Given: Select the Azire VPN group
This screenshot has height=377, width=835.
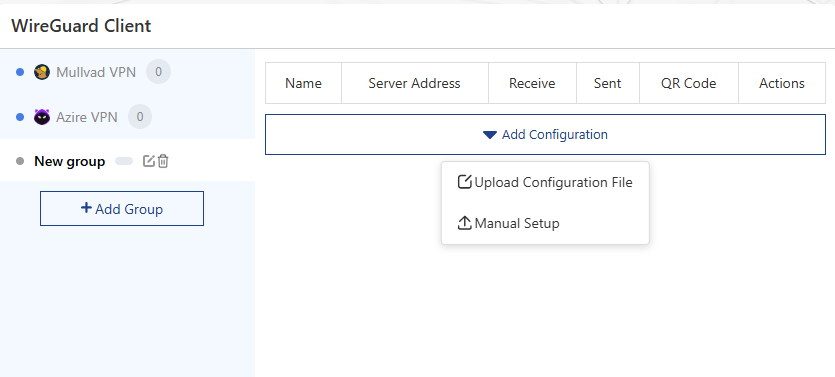Looking at the screenshot, I should pyautogui.click(x=127, y=117).
